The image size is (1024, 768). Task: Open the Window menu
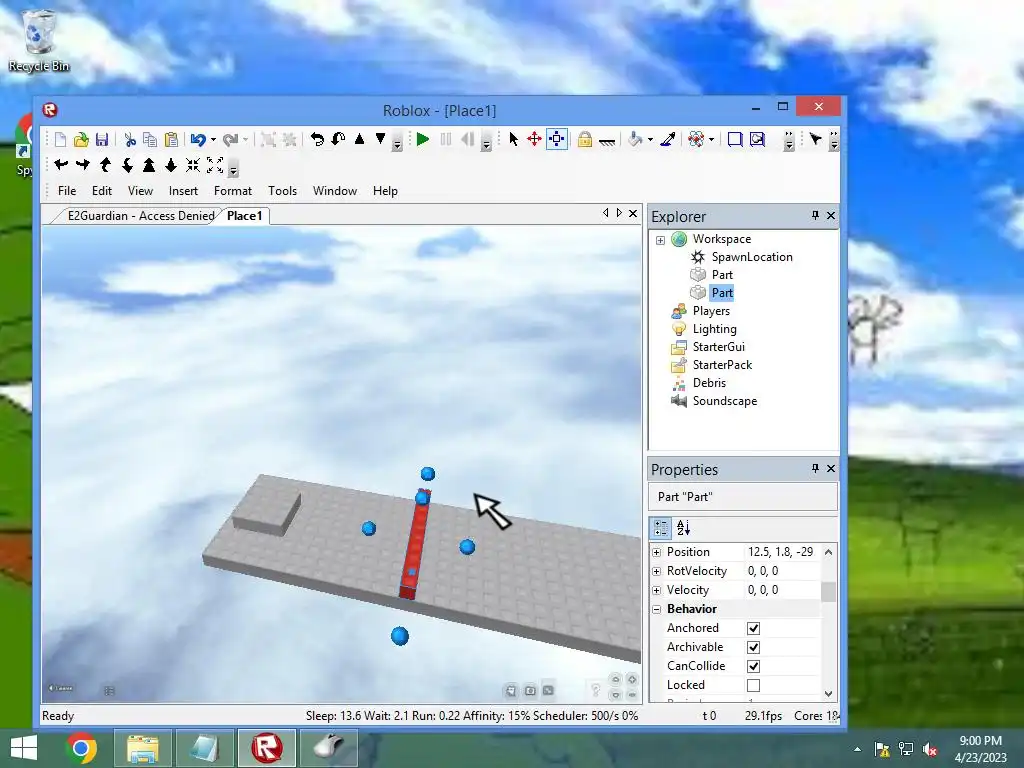[335, 191]
